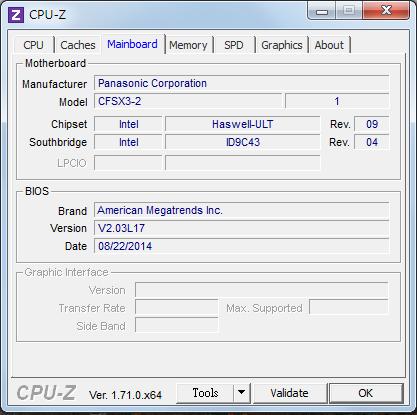This screenshot has width=417, height=415.
Task: Switch to the SPD tab
Action: pos(234,45)
